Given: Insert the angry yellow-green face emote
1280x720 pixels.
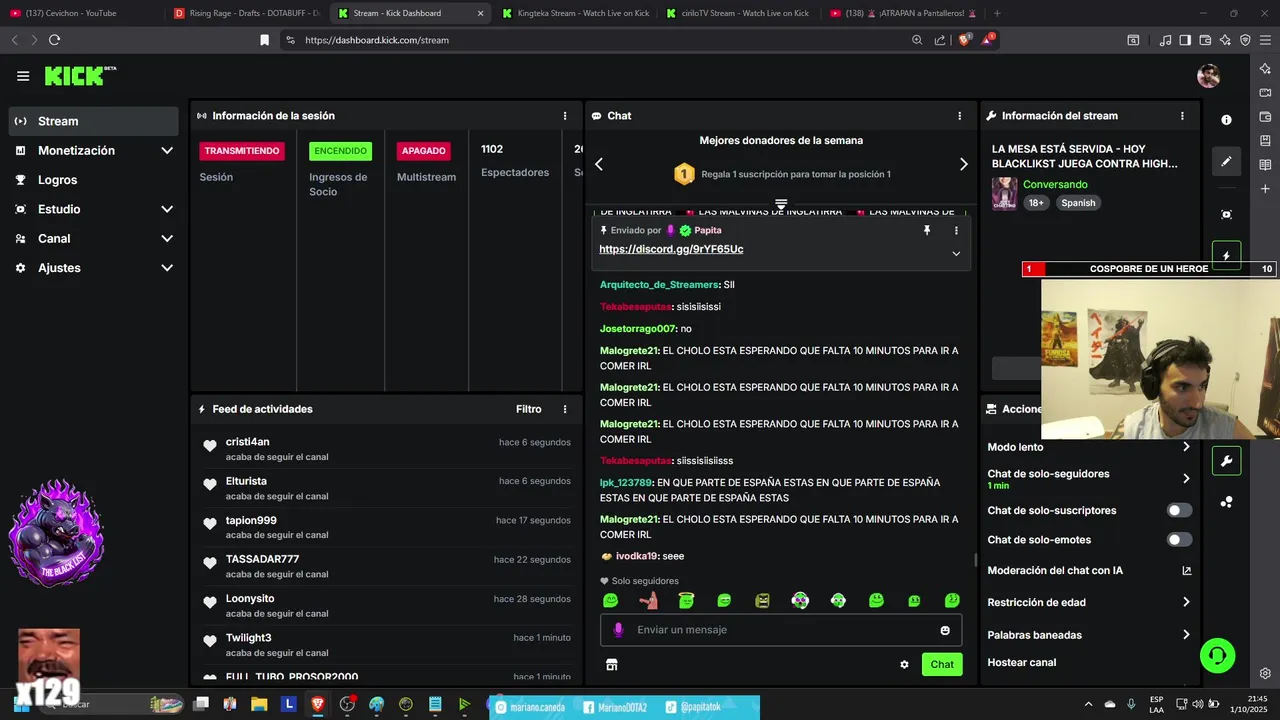Looking at the screenshot, I should pyautogui.click(x=762, y=600).
